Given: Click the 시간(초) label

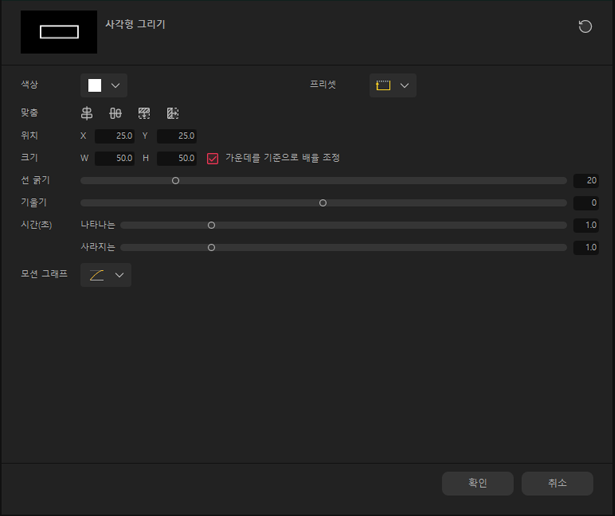Looking at the screenshot, I should coord(36,225).
